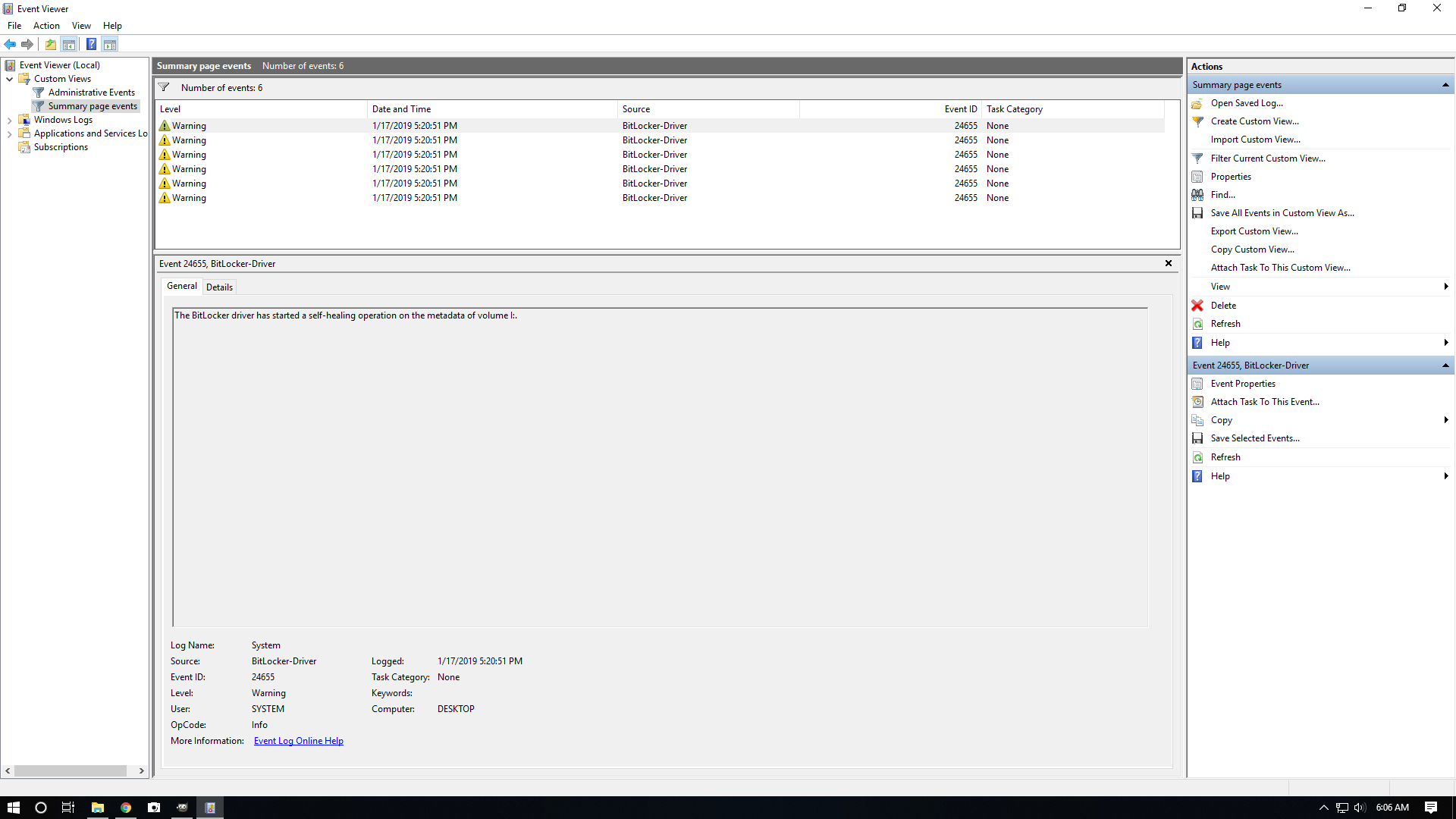
Task: Open the Copy submenu in Actions pane
Action: click(1320, 420)
